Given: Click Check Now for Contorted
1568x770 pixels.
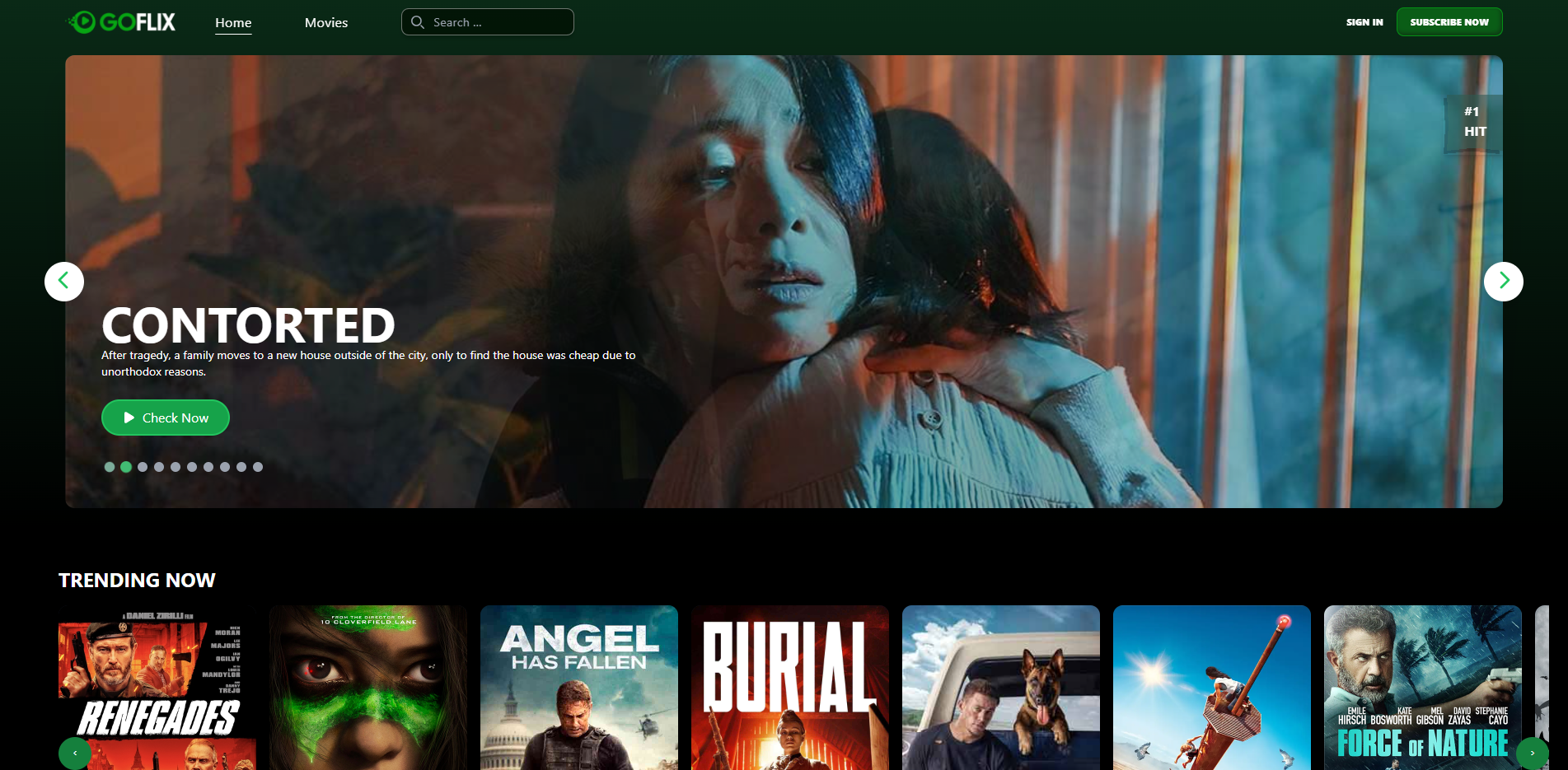Looking at the screenshot, I should coord(165,418).
